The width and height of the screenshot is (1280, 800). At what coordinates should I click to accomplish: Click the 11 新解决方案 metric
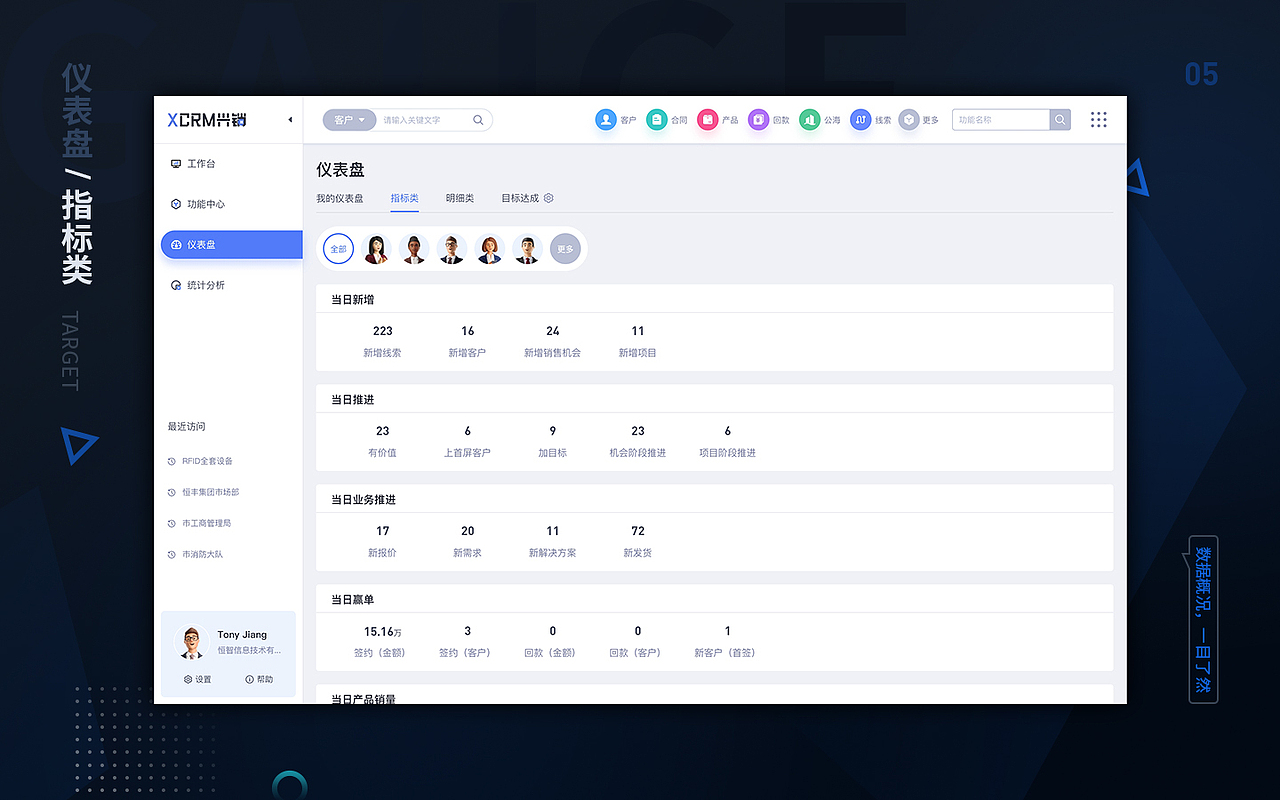pos(552,541)
